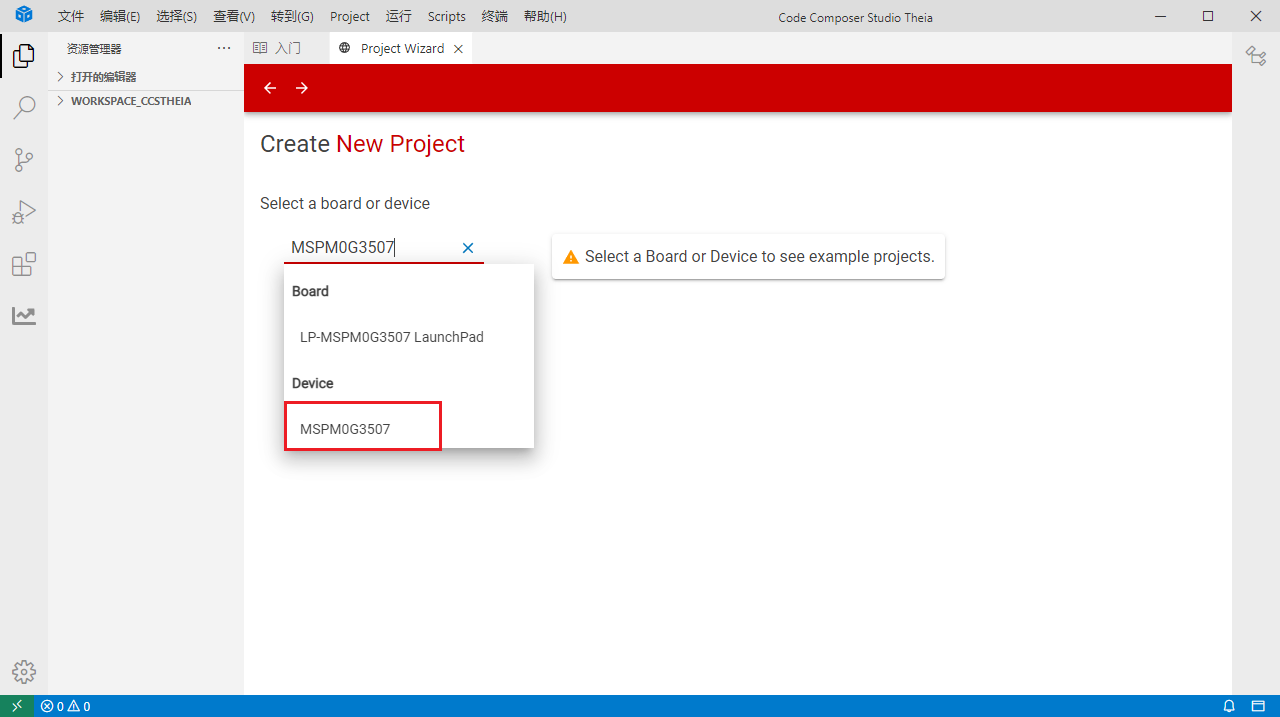The height and width of the screenshot is (717, 1280).
Task: Expand the WORKSPACE_CCSTHEIA folder
Action: (130, 101)
